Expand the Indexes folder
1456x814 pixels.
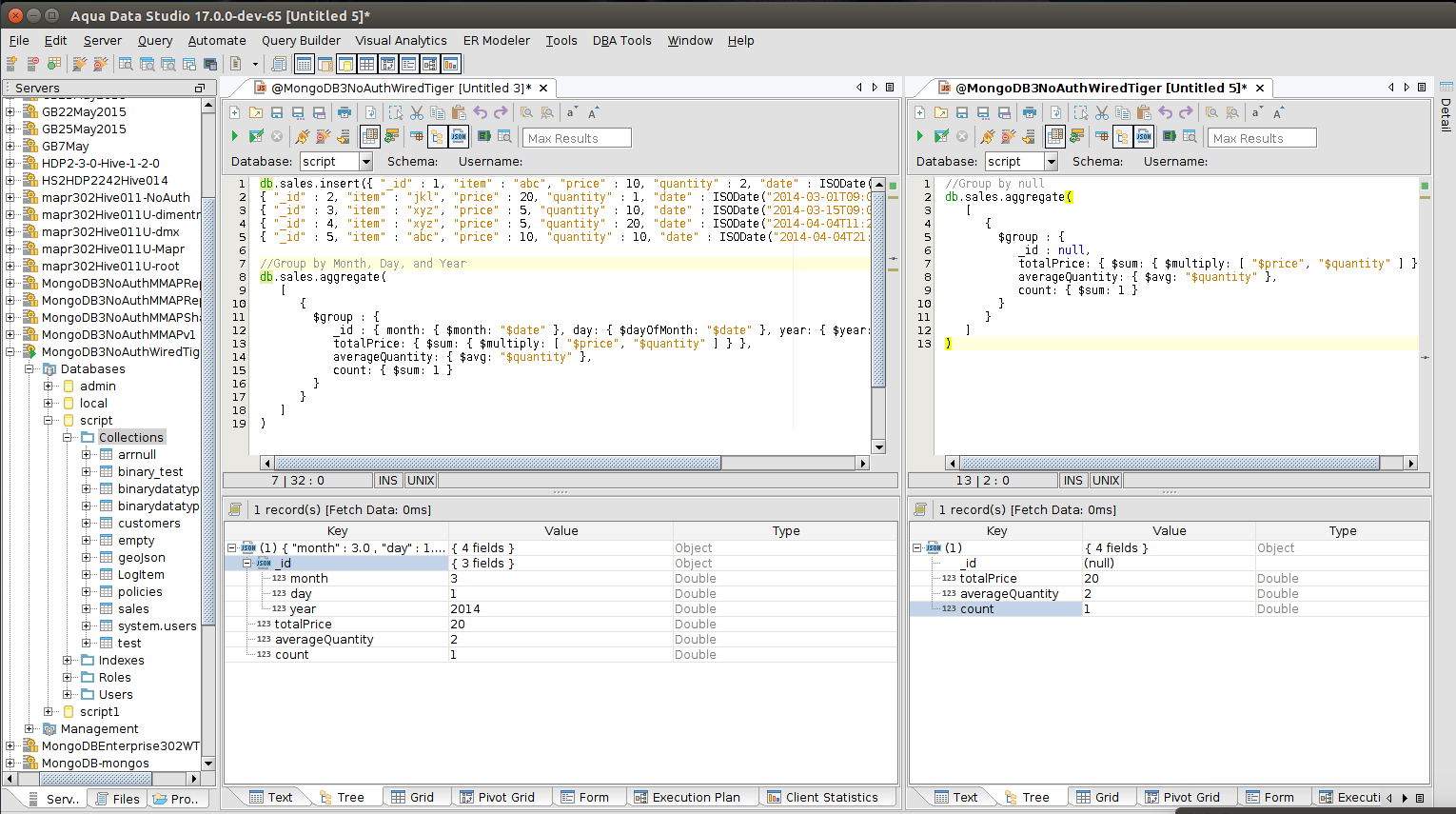(x=68, y=661)
